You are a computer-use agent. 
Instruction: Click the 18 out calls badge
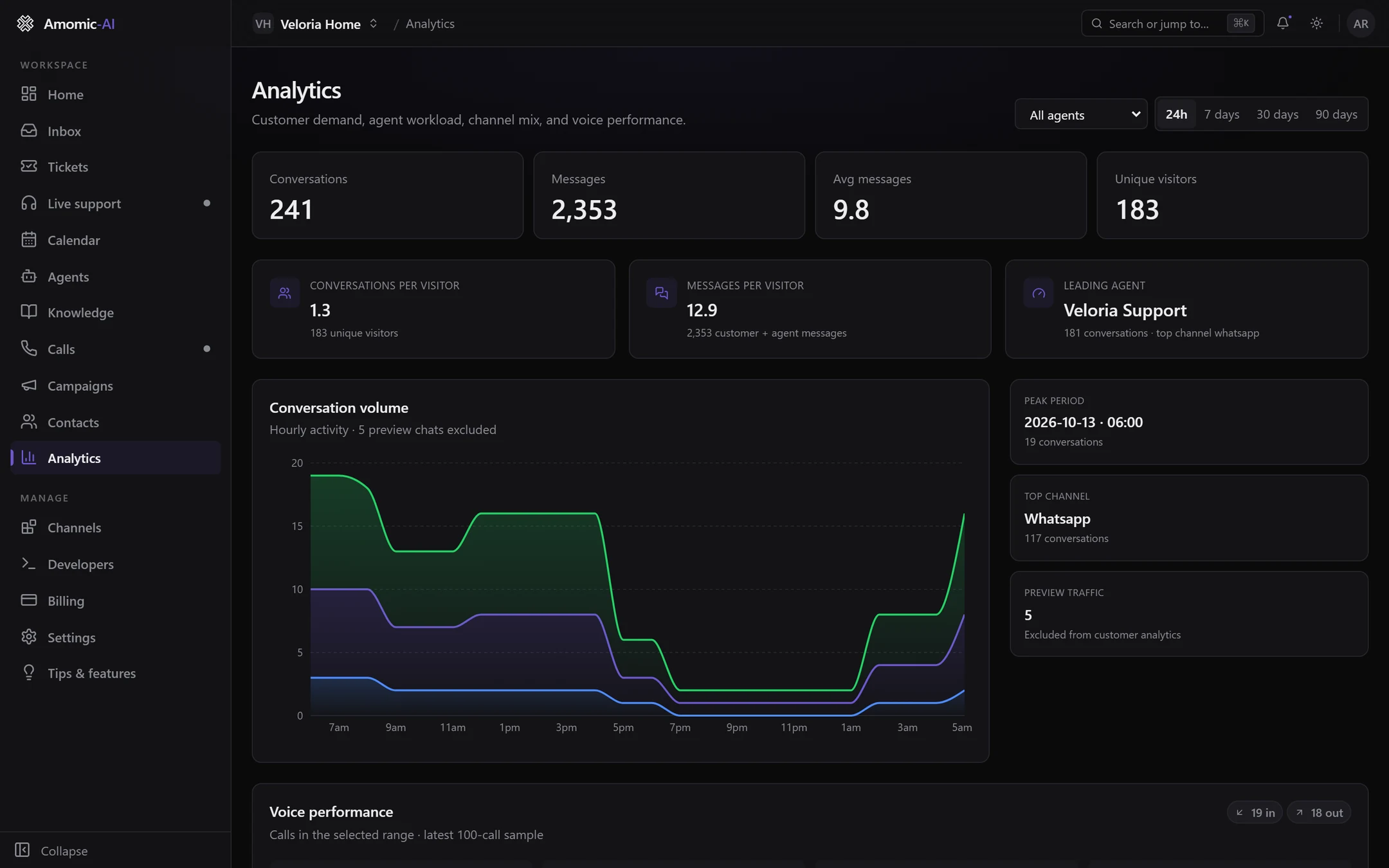click(x=1318, y=812)
